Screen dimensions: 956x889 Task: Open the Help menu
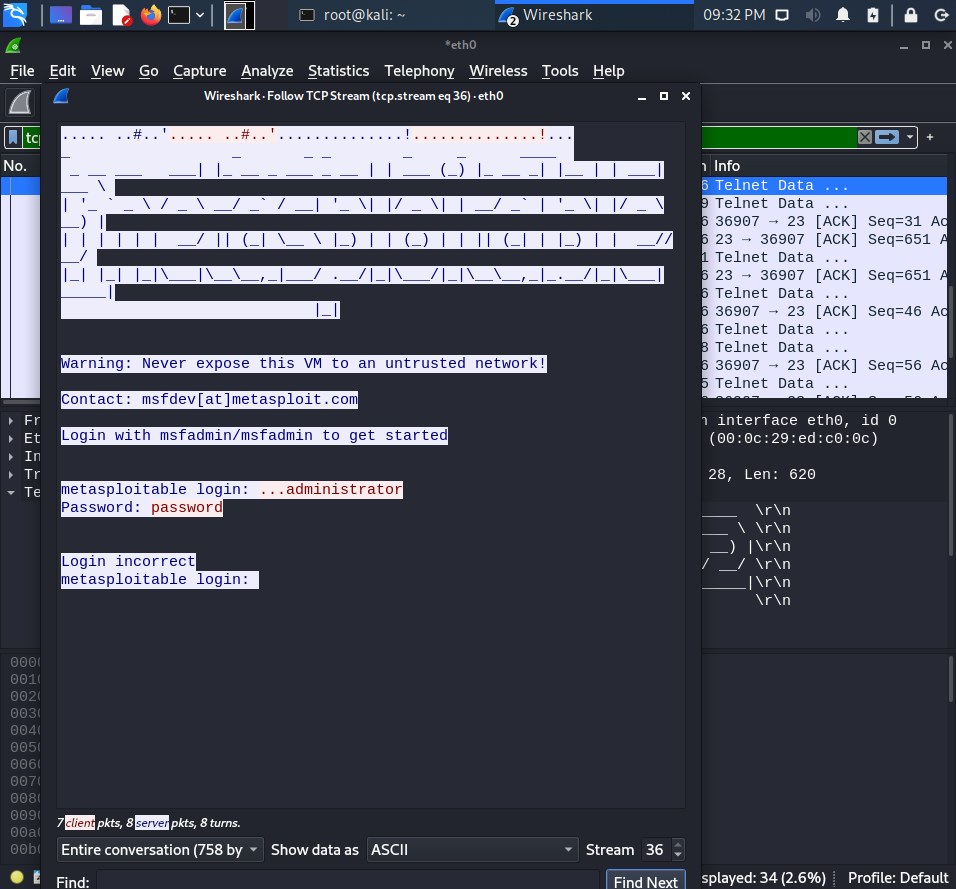(608, 71)
